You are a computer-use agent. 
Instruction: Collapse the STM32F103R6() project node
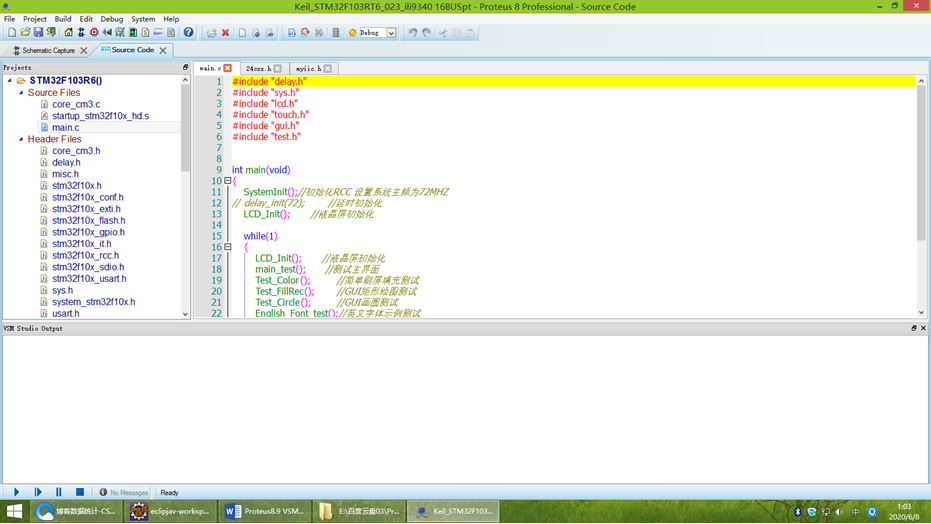pyautogui.click(x=10, y=80)
